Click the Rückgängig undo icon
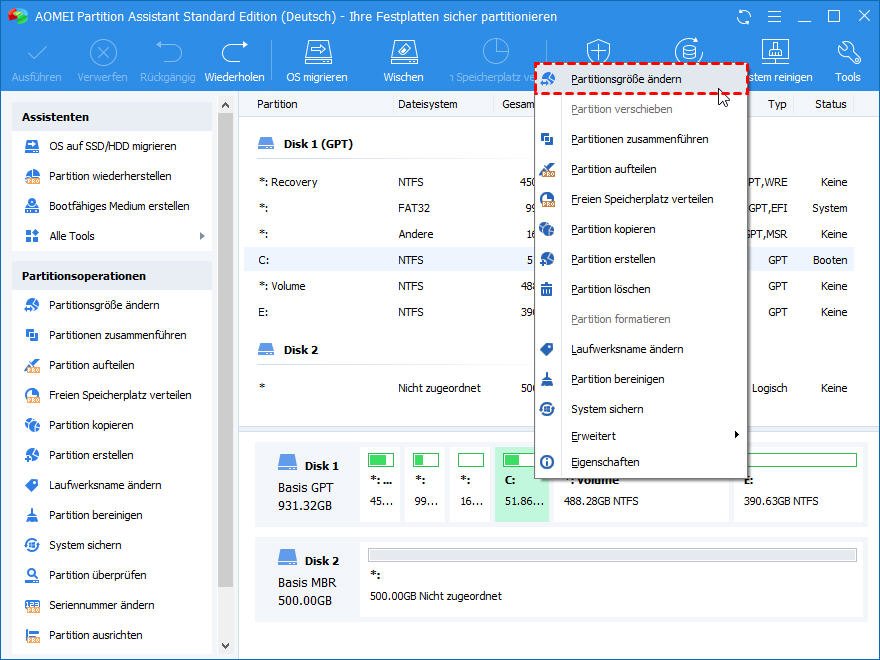880x660 pixels. [x=168, y=53]
